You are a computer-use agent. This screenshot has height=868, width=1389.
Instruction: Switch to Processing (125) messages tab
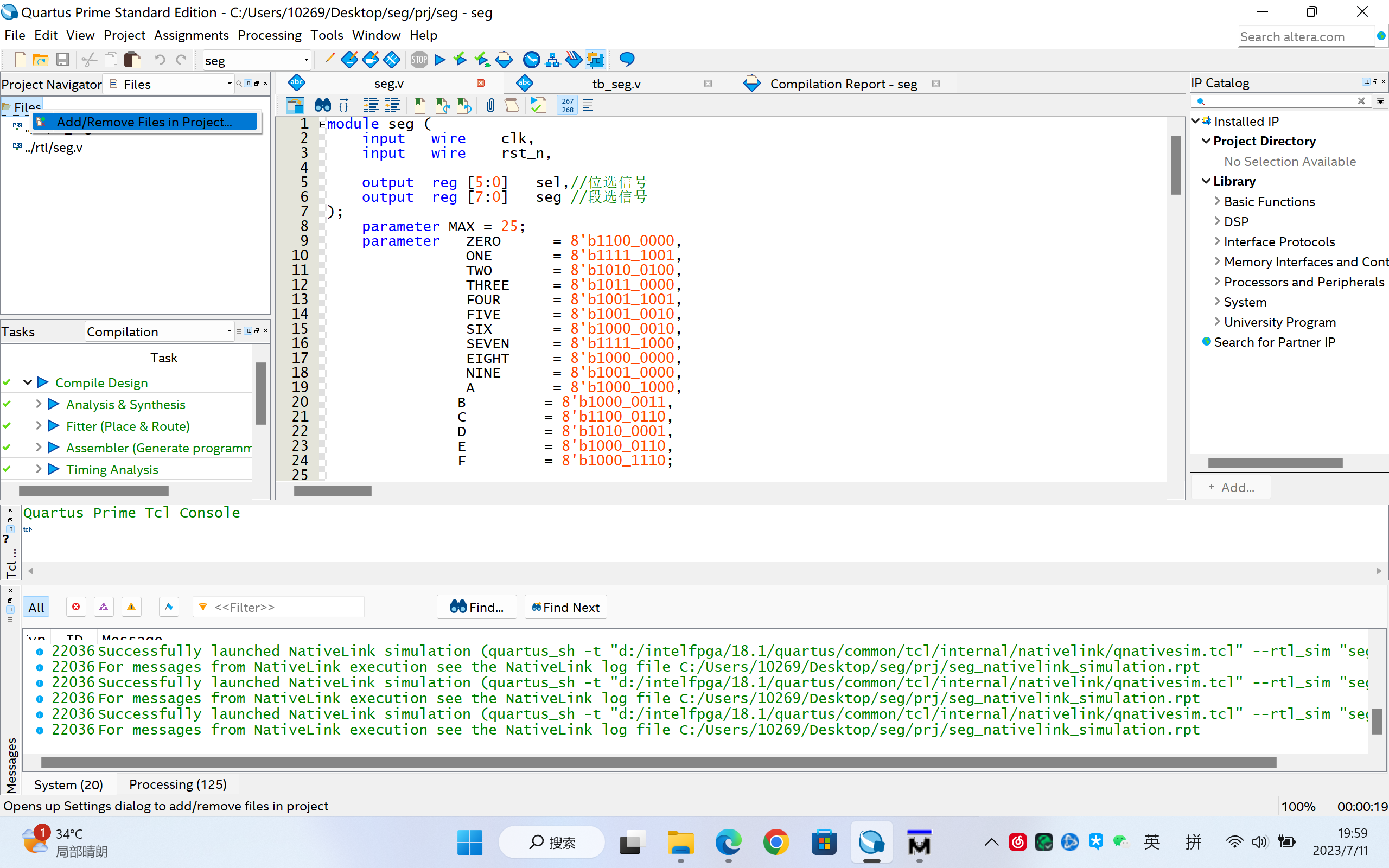point(177,784)
